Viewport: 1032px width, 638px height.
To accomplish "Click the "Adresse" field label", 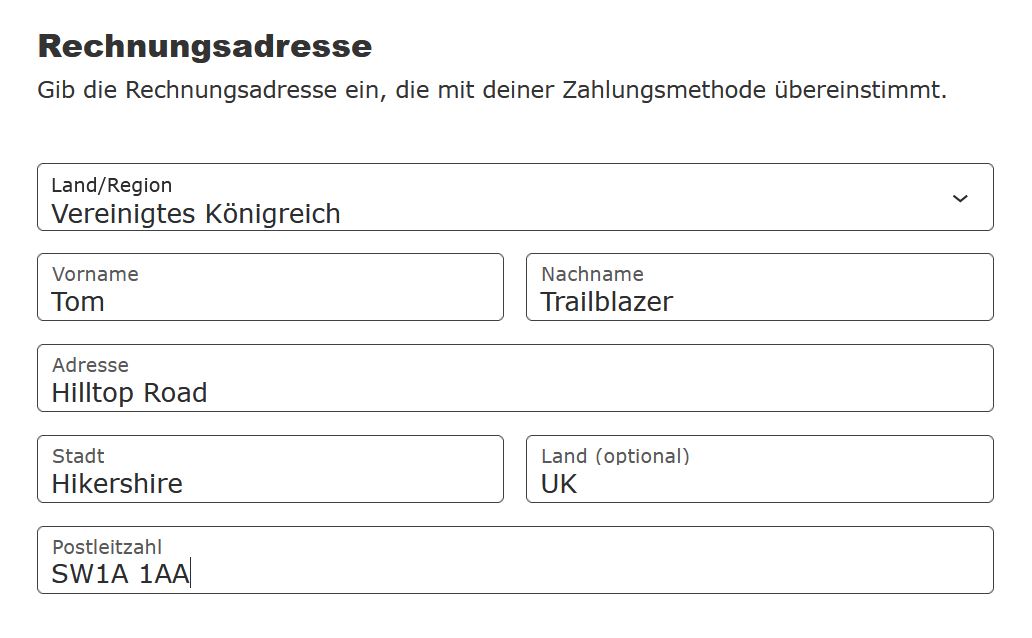I will click(90, 365).
